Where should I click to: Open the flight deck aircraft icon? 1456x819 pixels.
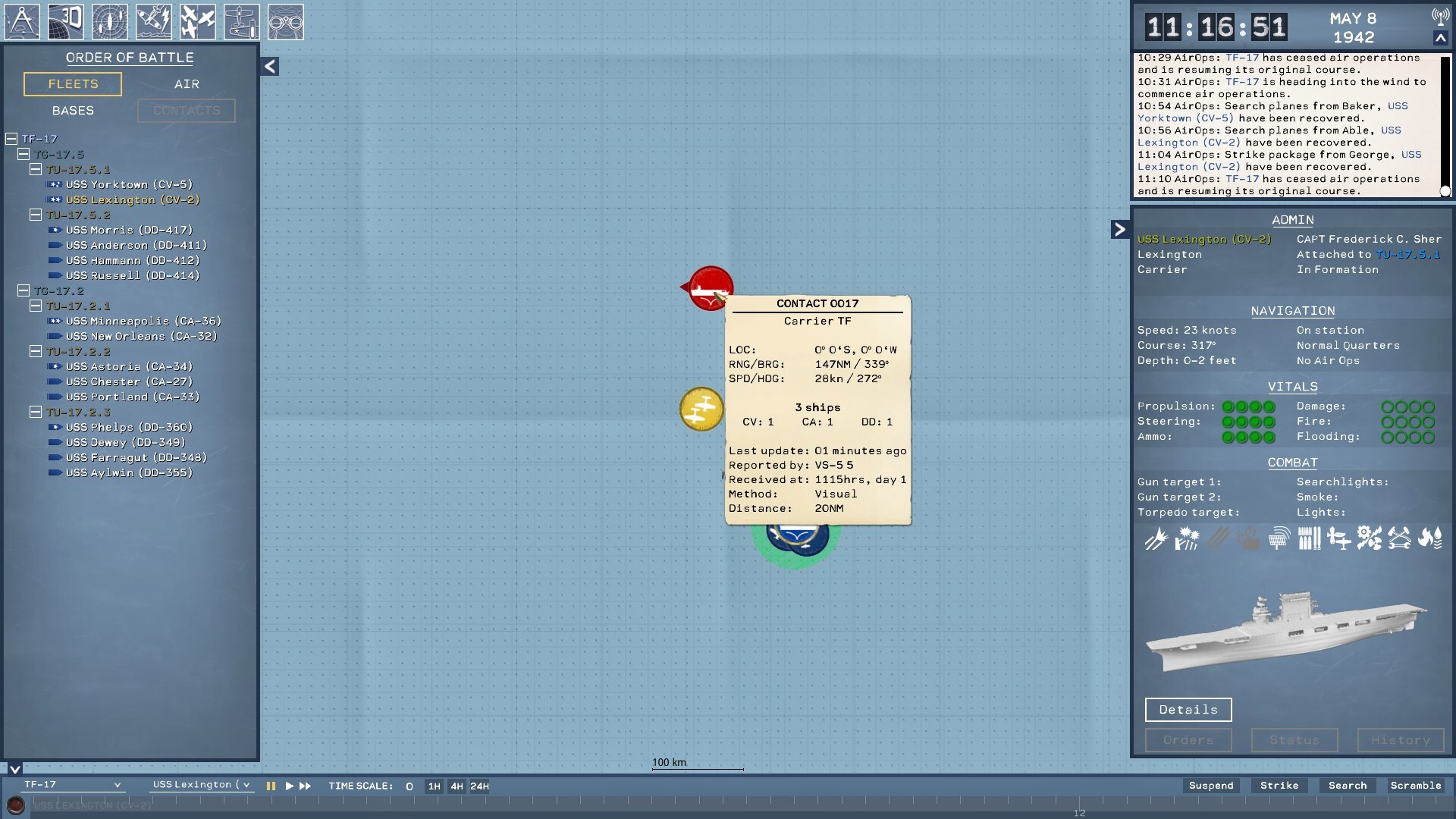(x=242, y=21)
